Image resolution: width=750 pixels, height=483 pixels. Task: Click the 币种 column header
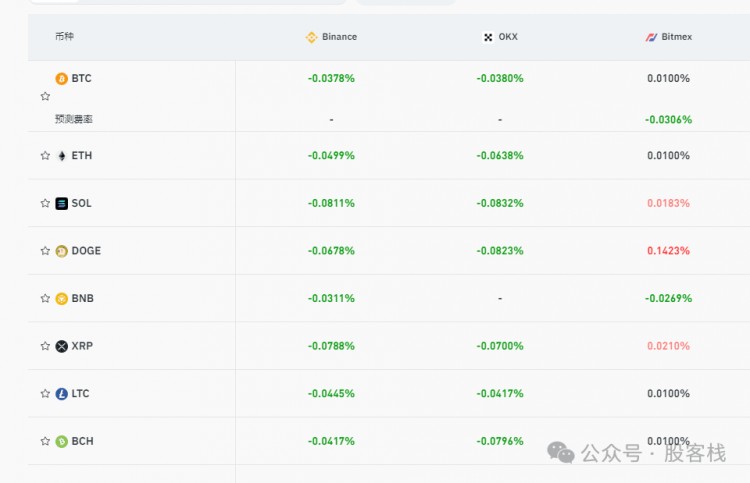click(x=64, y=36)
